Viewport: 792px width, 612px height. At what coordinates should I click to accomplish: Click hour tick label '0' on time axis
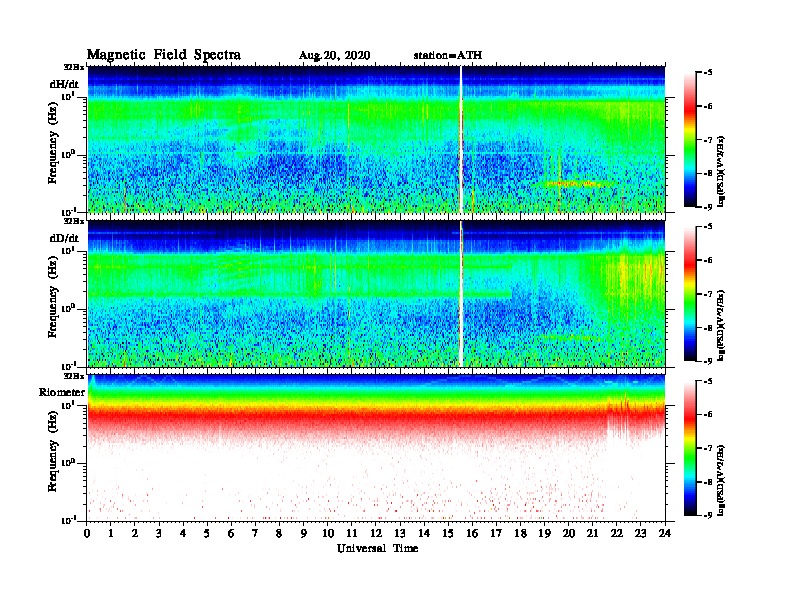click(87, 533)
